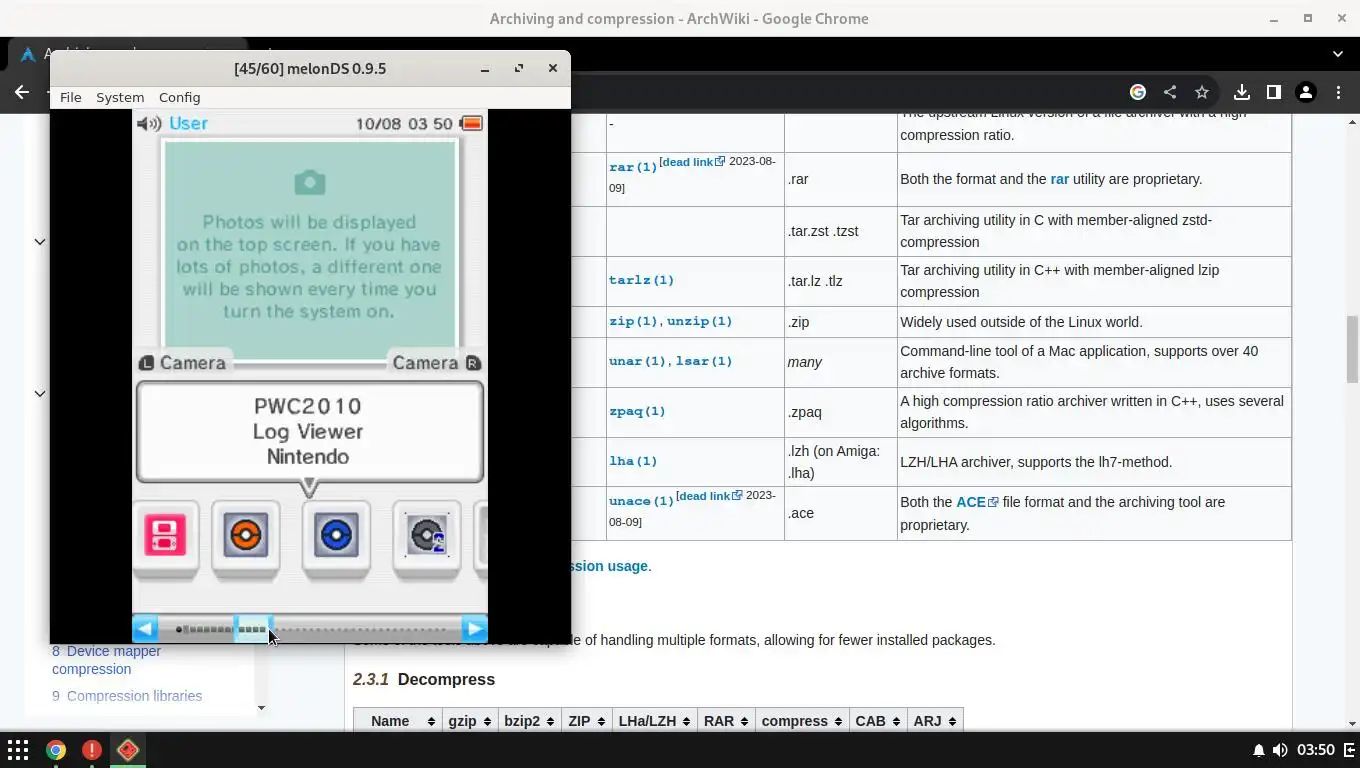
Task: Open the unzip(1) link
Action: (x=699, y=321)
